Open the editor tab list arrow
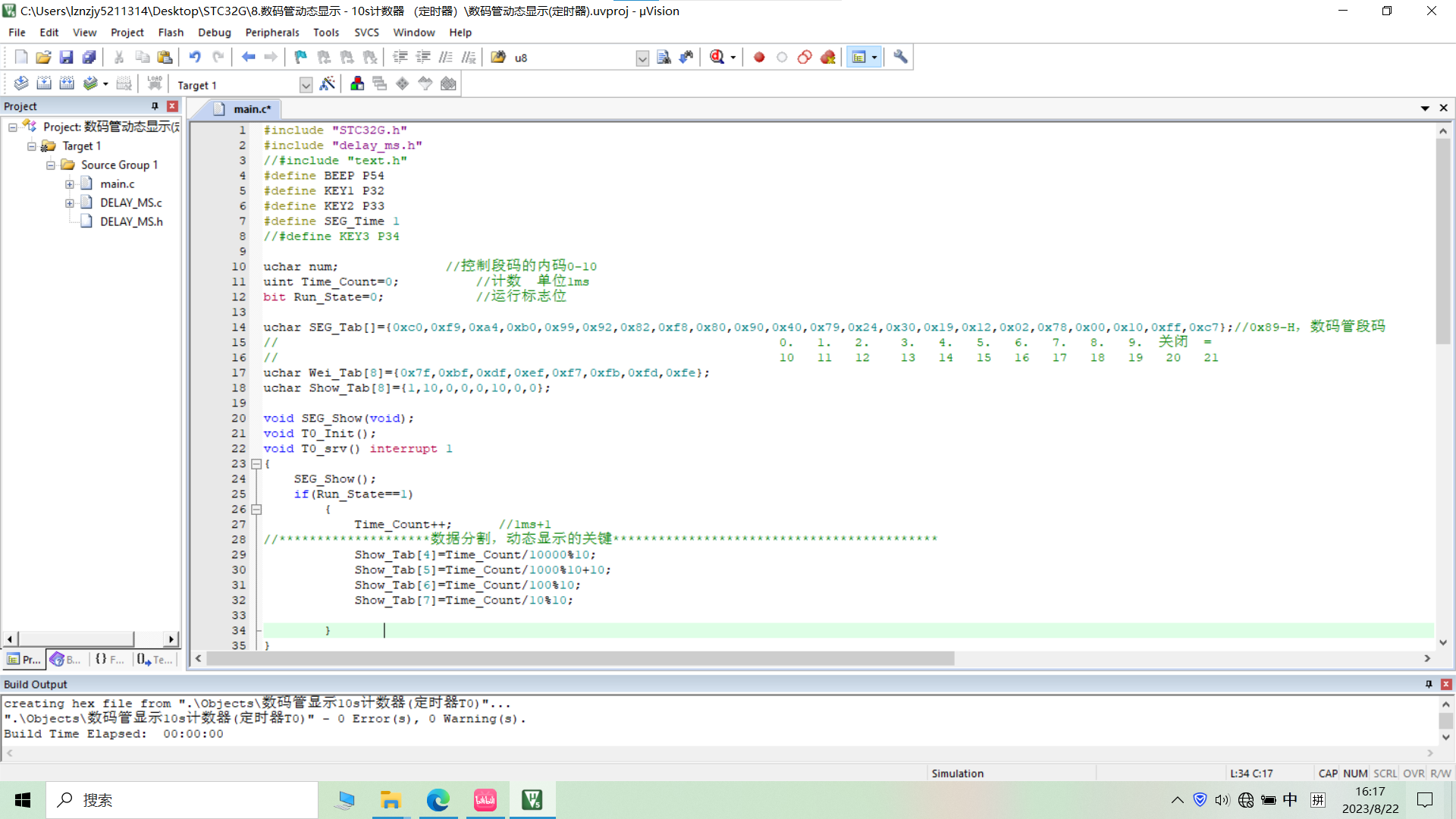The height and width of the screenshot is (819, 1456). point(1425,108)
